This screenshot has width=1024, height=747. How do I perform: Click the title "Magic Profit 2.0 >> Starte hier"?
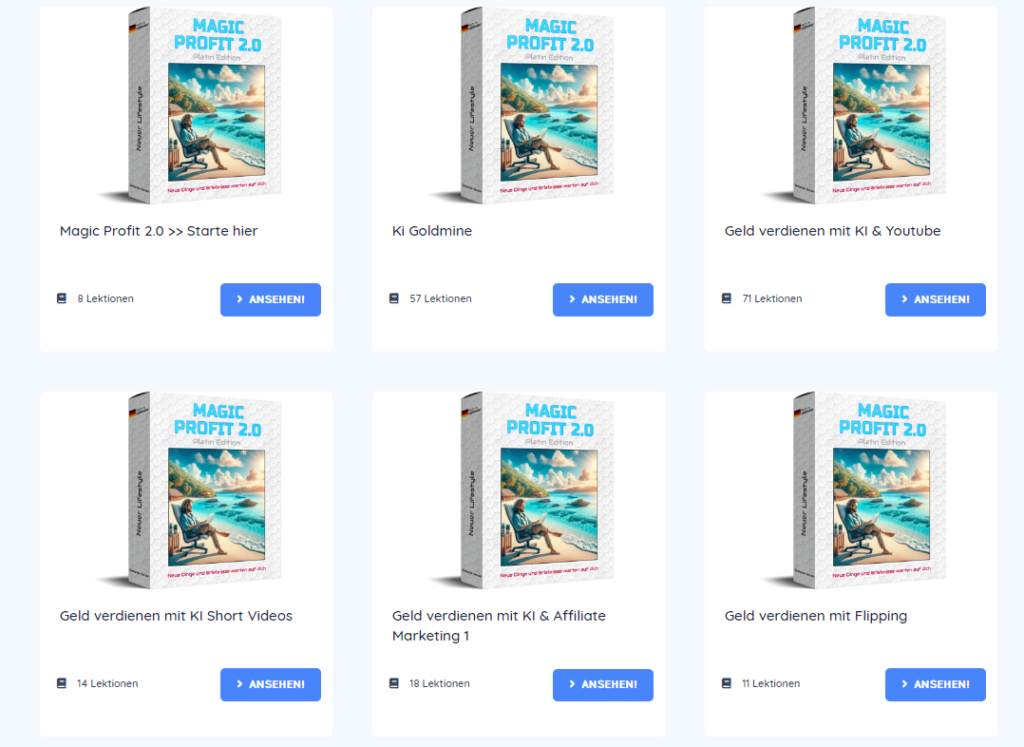(x=159, y=231)
